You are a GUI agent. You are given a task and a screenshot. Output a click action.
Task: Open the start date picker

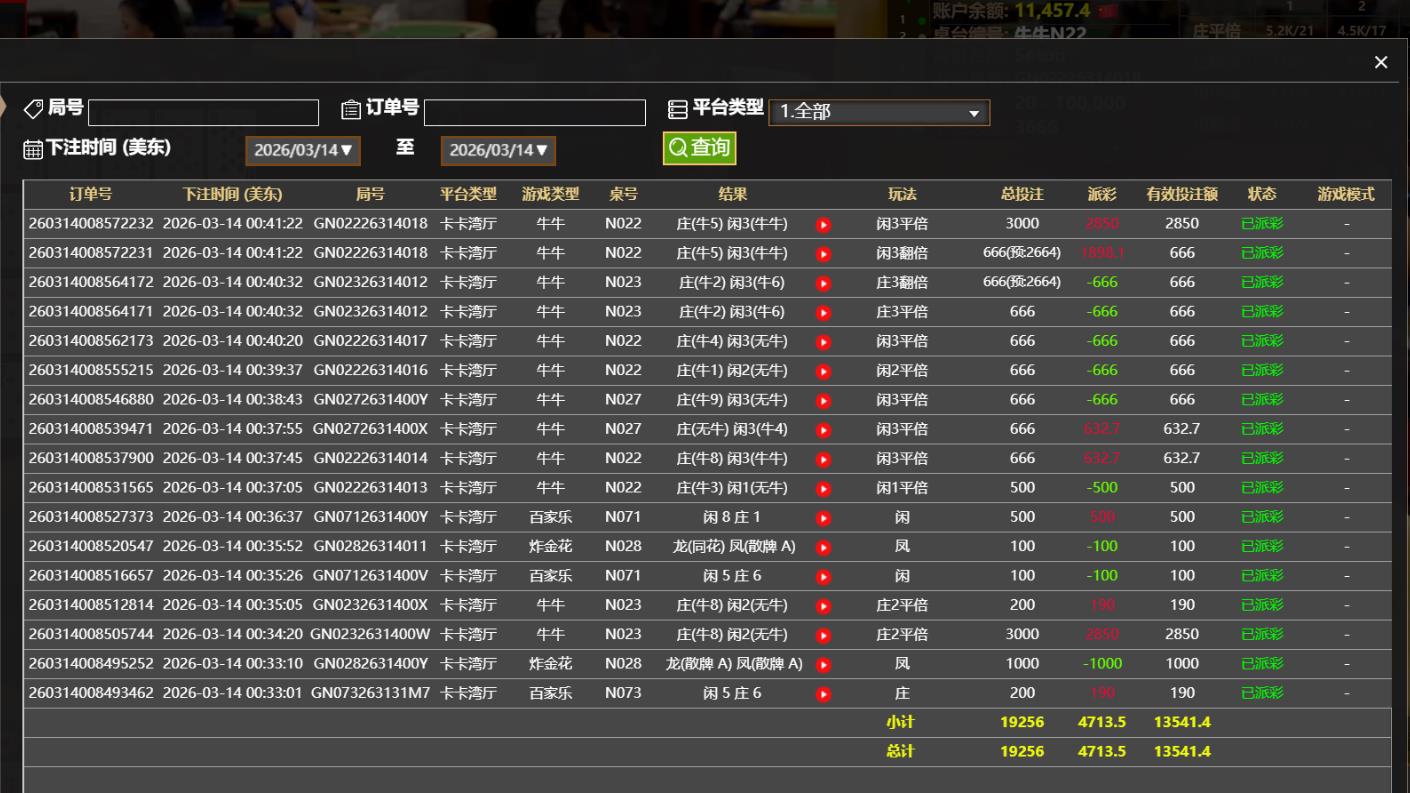303,150
